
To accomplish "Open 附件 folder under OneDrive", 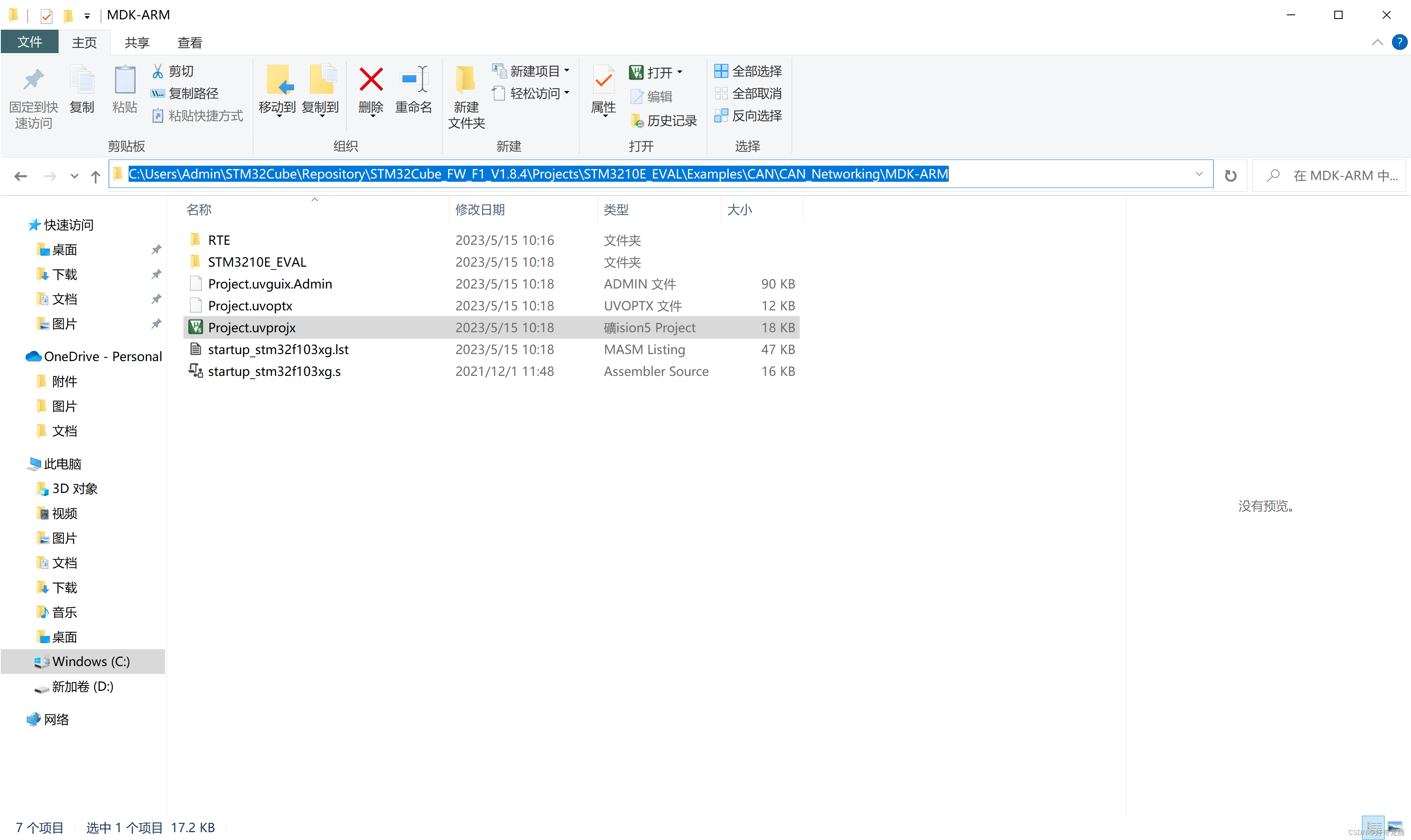I will point(57,381).
